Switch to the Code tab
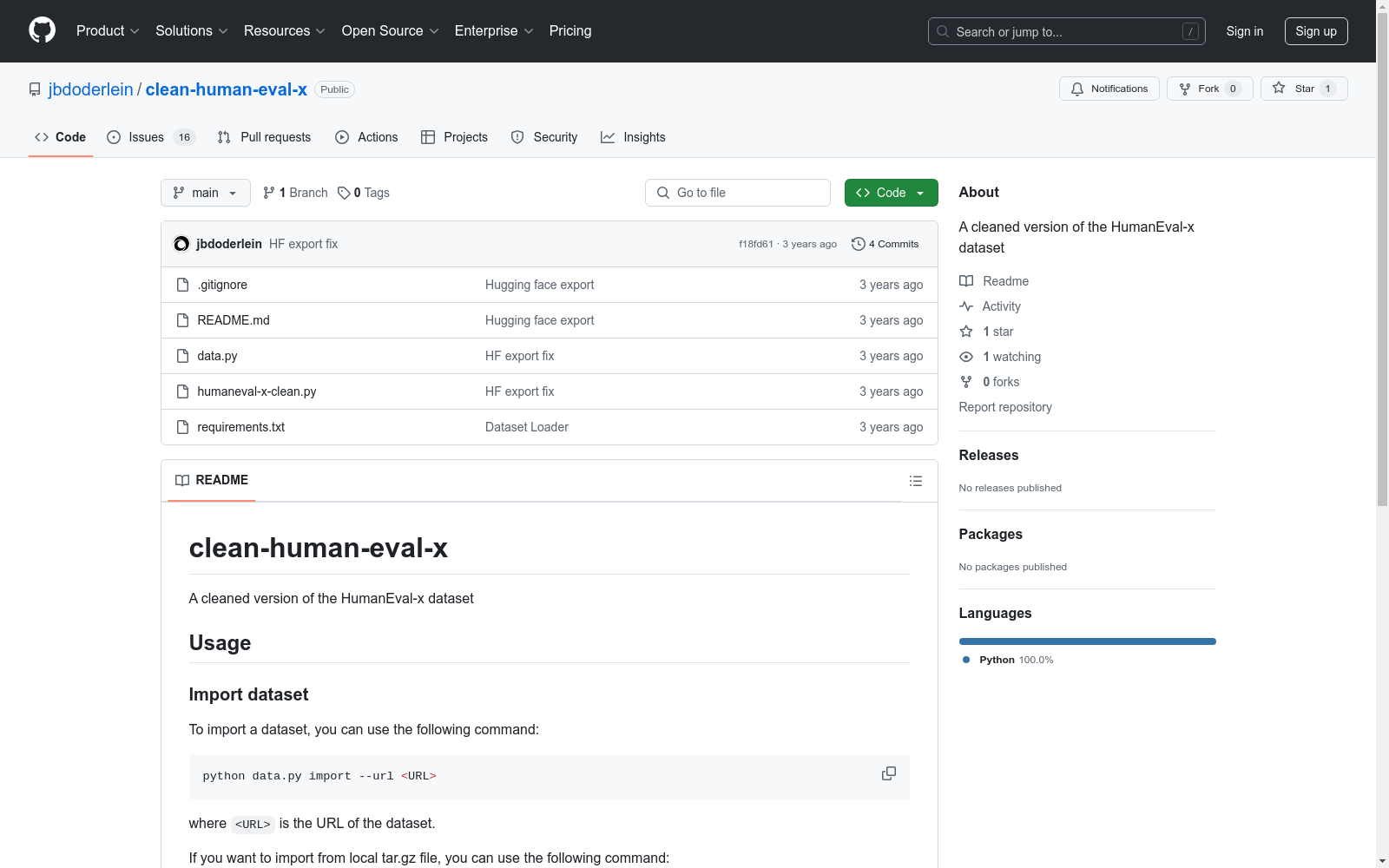 pyautogui.click(x=61, y=137)
